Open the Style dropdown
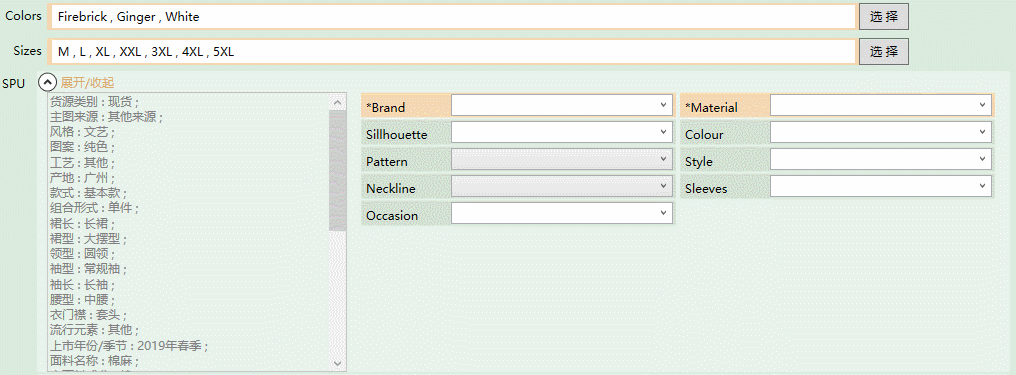Screen dimensions: 1016x375 [881, 159]
